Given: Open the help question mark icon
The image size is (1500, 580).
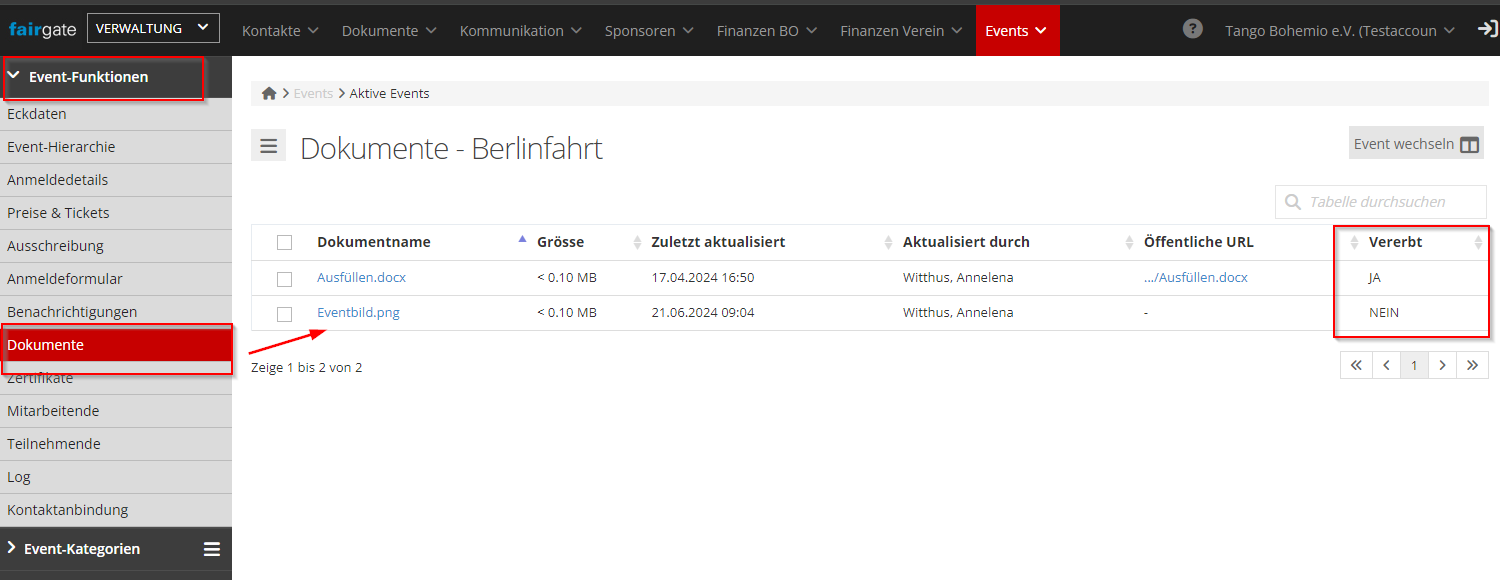Looking at the screenshot, I should click(x=1192, y=29).
